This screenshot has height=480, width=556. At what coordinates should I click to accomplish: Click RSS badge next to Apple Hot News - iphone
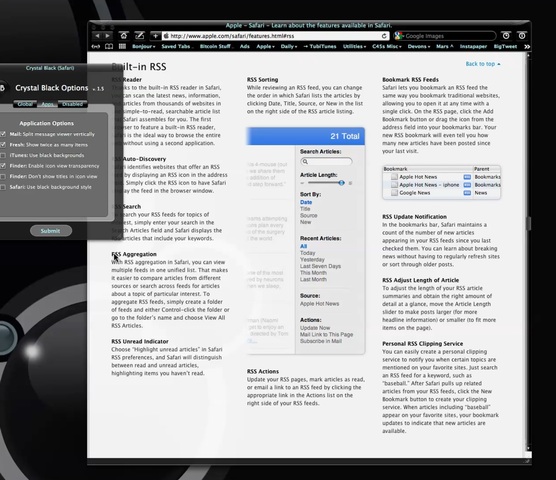tap(467, 185)
